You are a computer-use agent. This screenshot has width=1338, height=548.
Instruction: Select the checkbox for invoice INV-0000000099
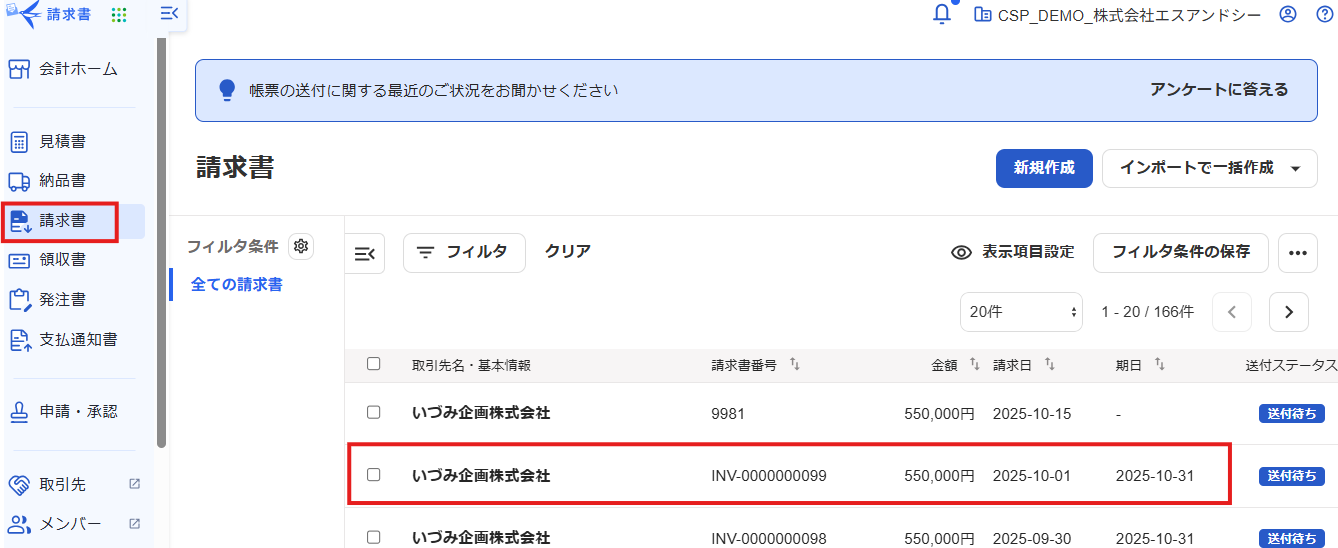tap(374, 475)
